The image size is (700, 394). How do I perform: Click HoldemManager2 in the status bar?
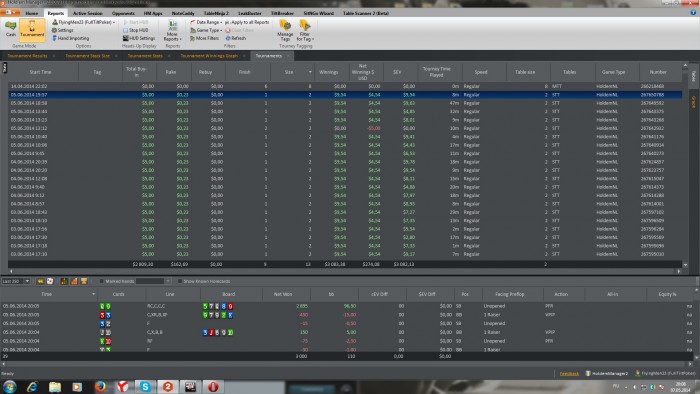(607, 373)
